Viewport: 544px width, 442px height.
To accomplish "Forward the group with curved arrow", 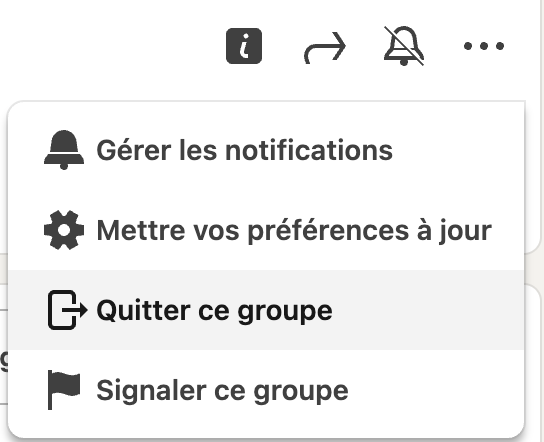I will click(325, 48).
